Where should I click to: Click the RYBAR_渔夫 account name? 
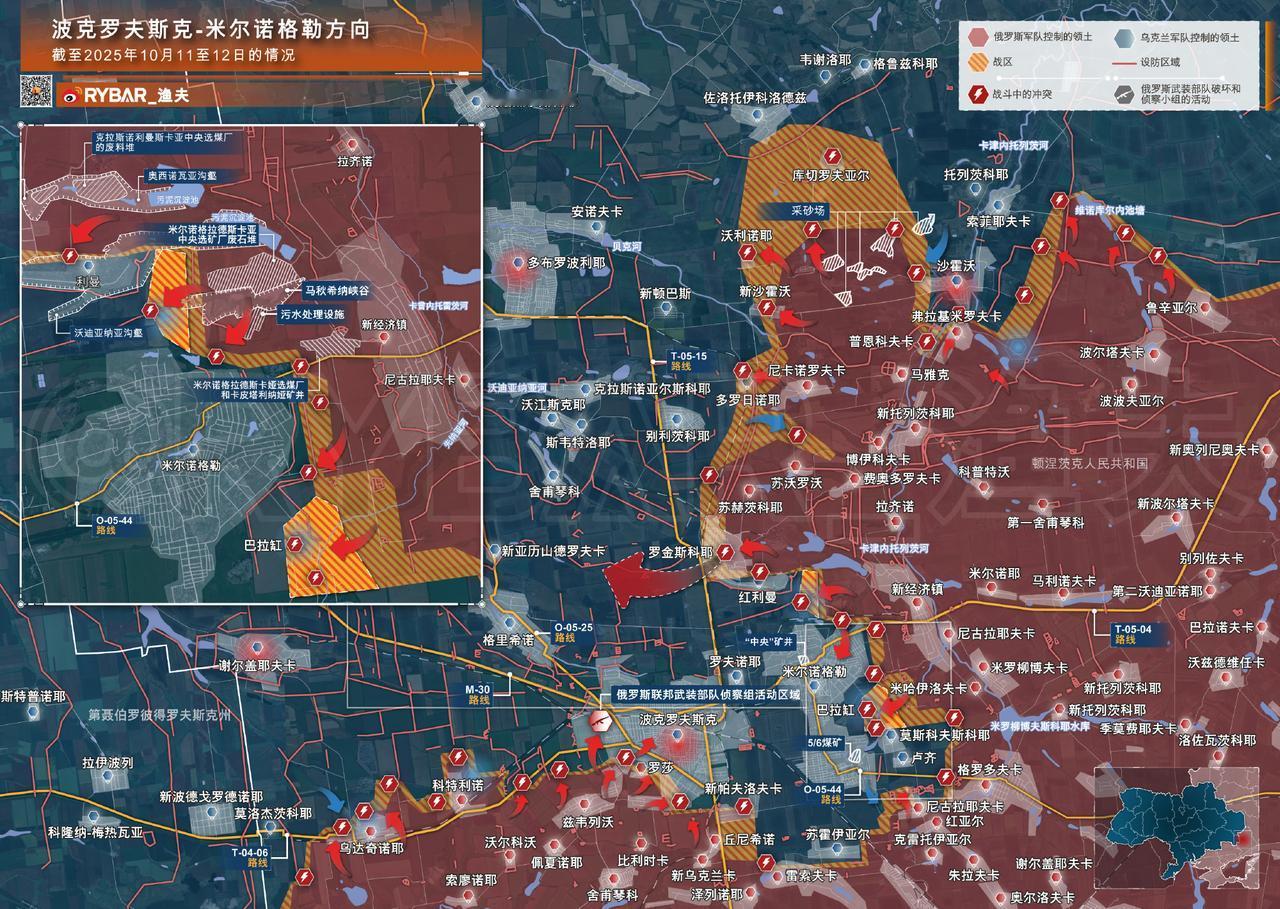click(135, 96)
